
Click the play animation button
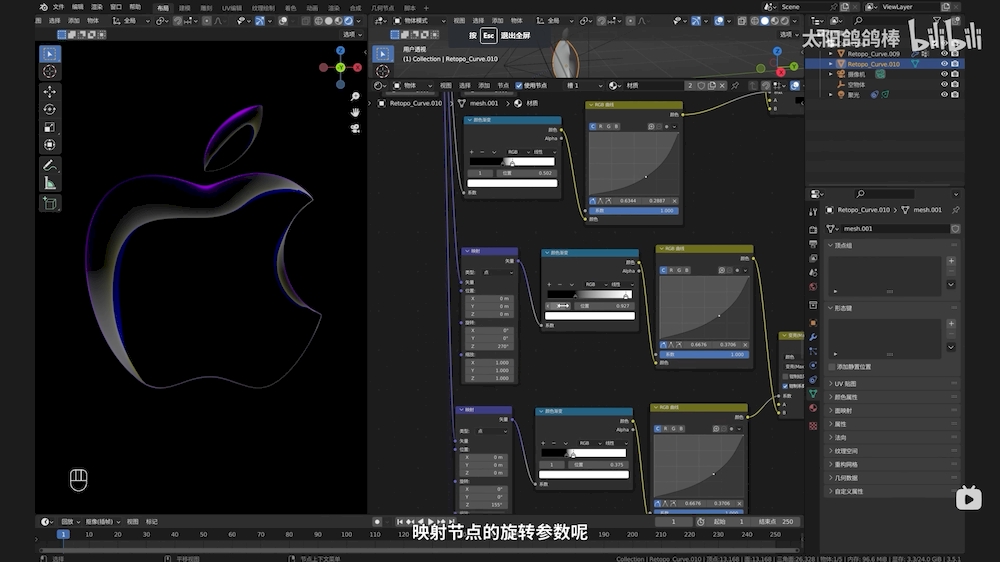[431, 522]
